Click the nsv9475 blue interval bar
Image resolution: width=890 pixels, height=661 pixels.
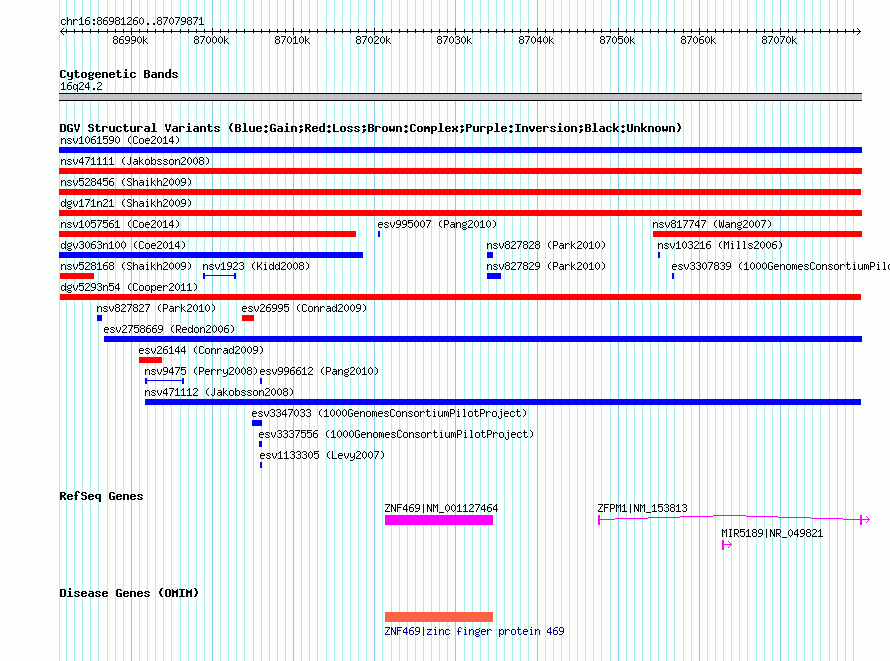click(x=165, y=381)
